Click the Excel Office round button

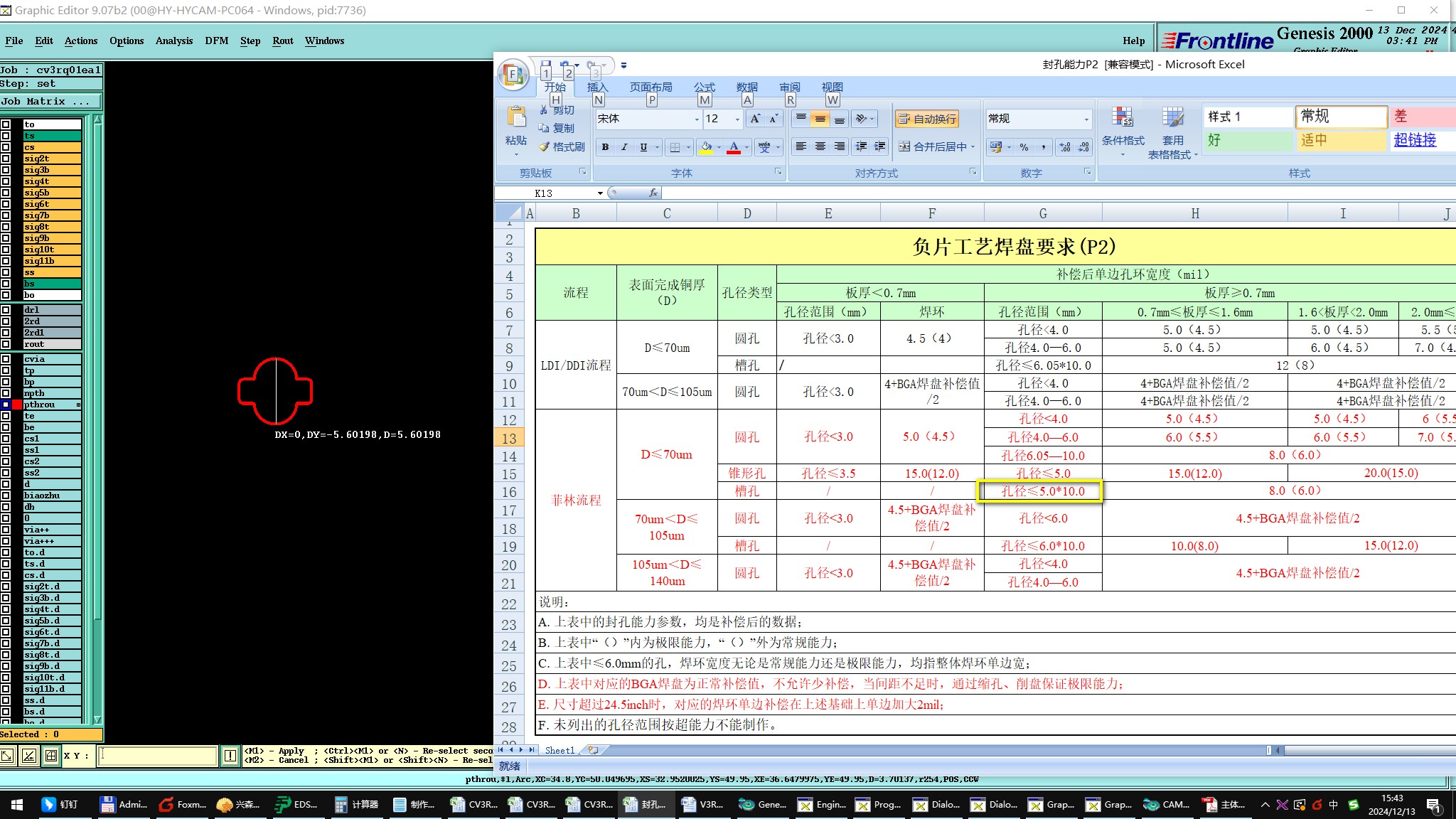[x=513, y=73]
